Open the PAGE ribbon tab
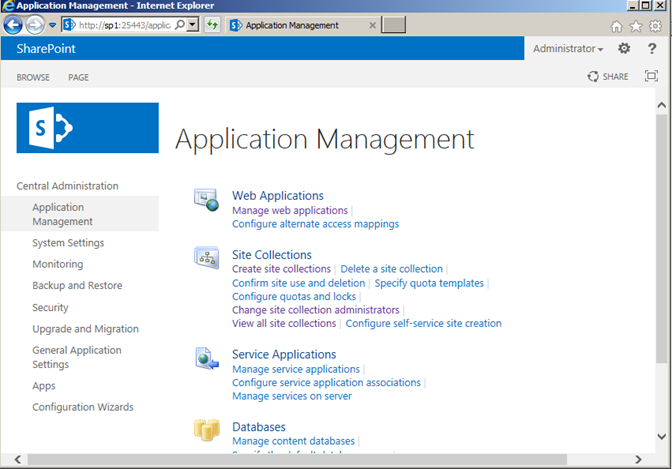The height and width of the screenshot is (469, 672). 78,77
